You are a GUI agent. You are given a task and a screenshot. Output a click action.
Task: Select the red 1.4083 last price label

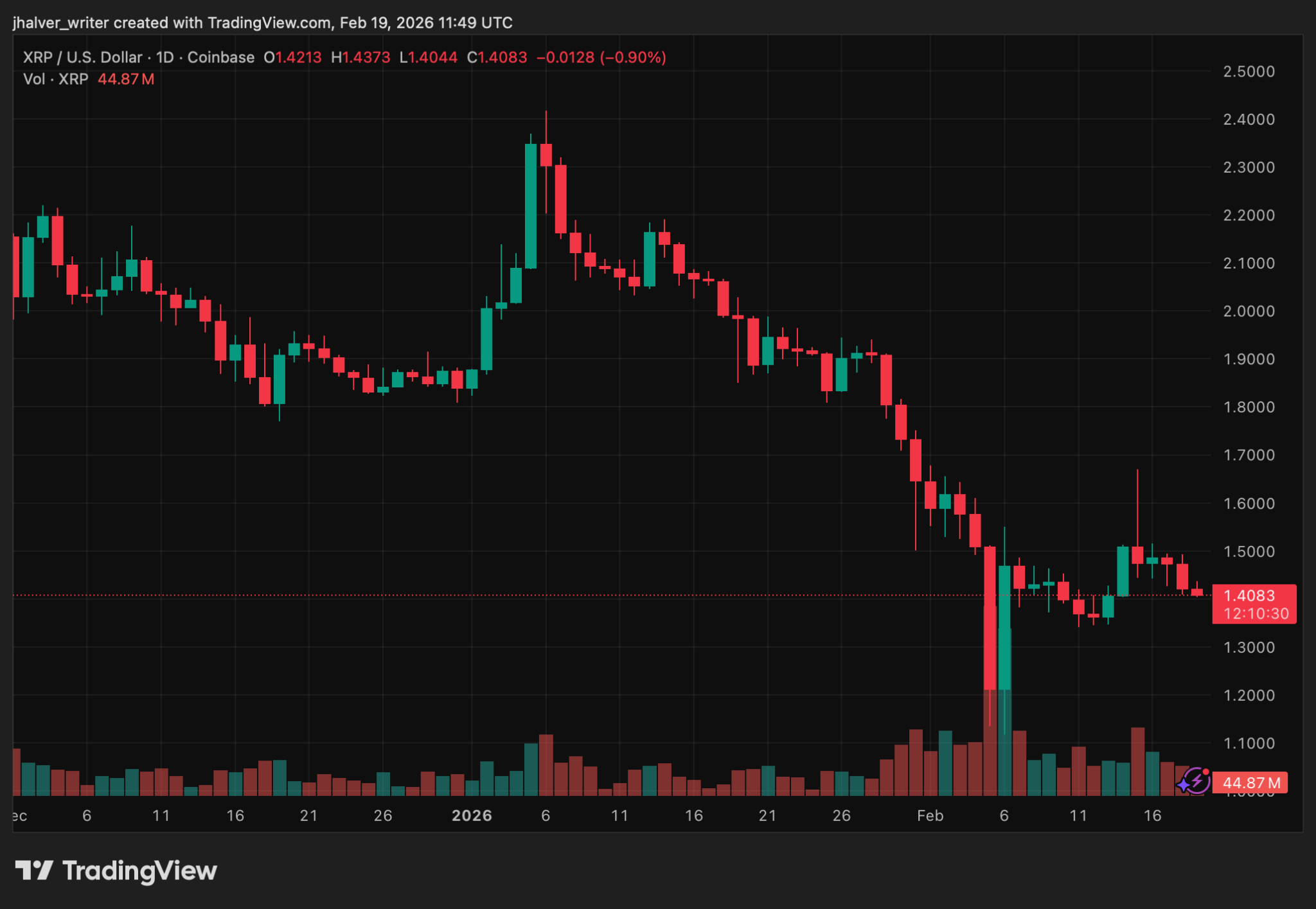pos(1250,596)
